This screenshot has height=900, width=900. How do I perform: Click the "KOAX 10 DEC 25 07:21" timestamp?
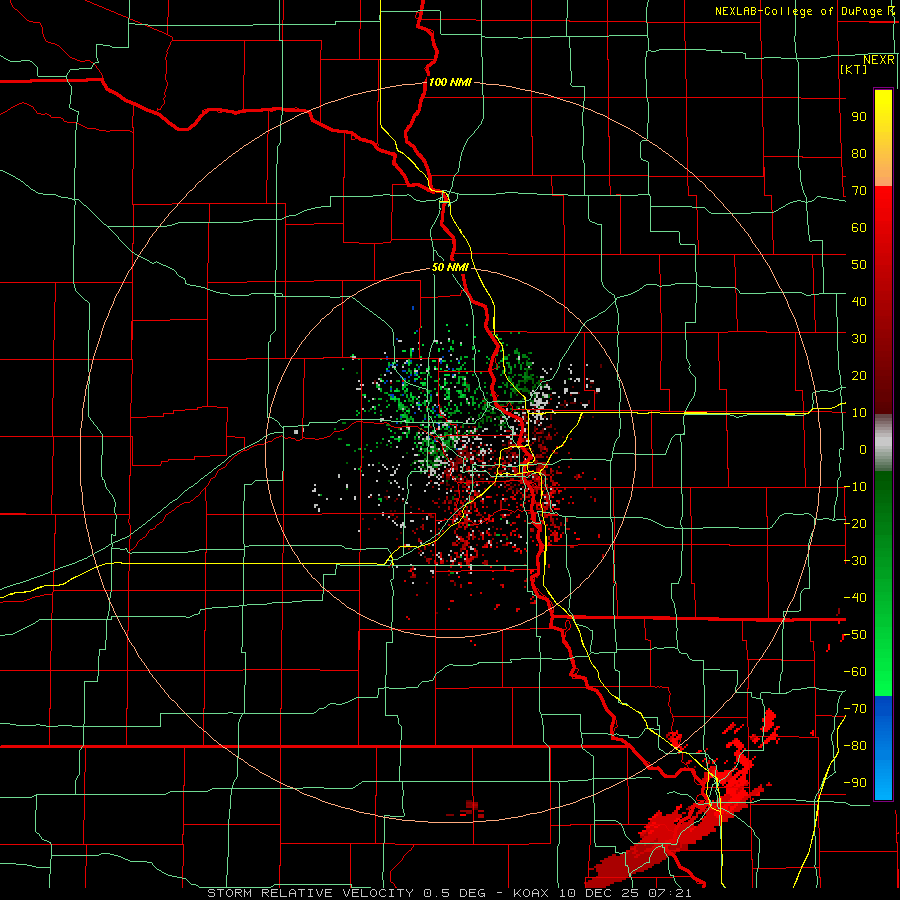602,893
